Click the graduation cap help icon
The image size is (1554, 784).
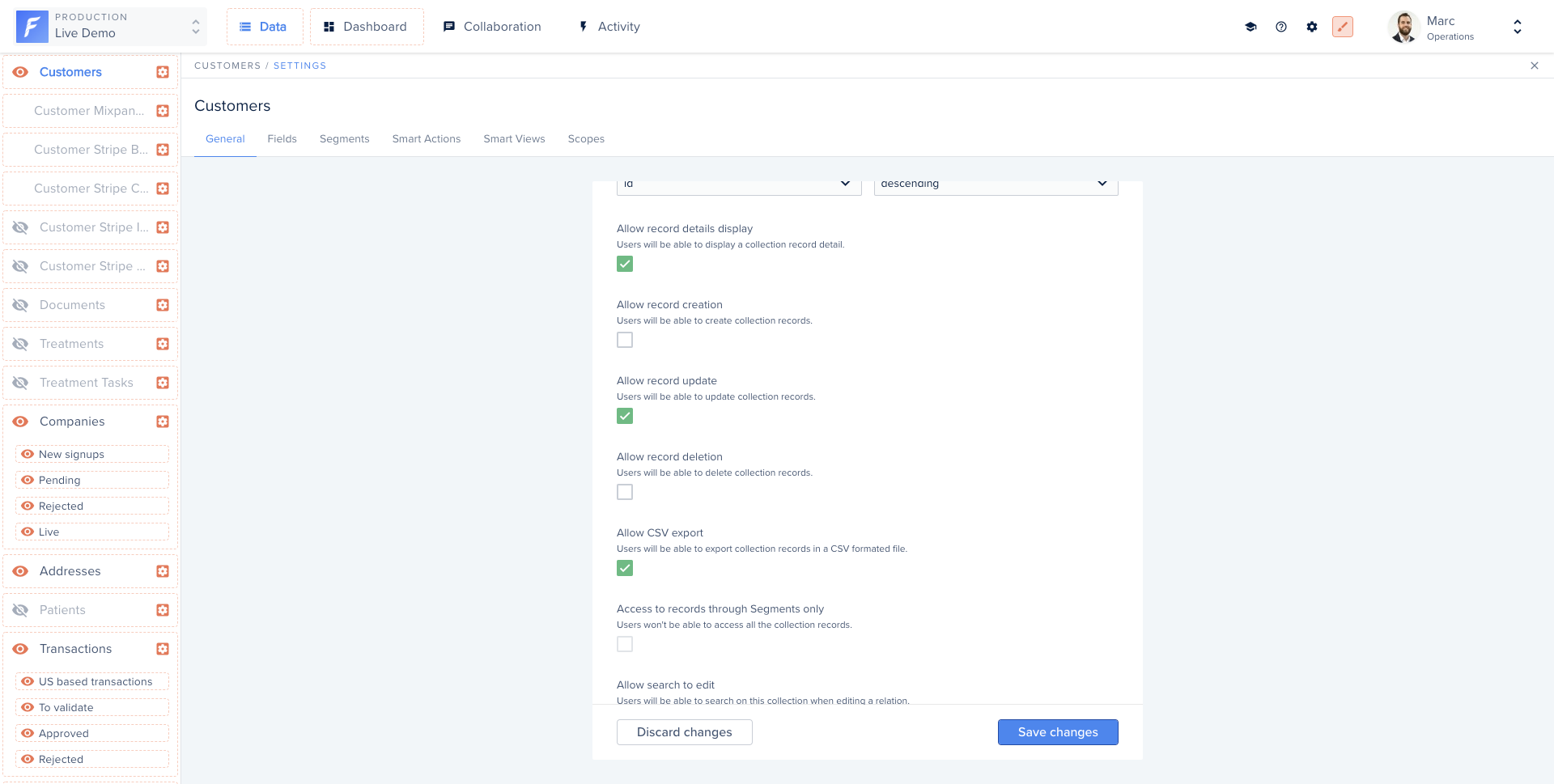click(x=1250, y=27)
